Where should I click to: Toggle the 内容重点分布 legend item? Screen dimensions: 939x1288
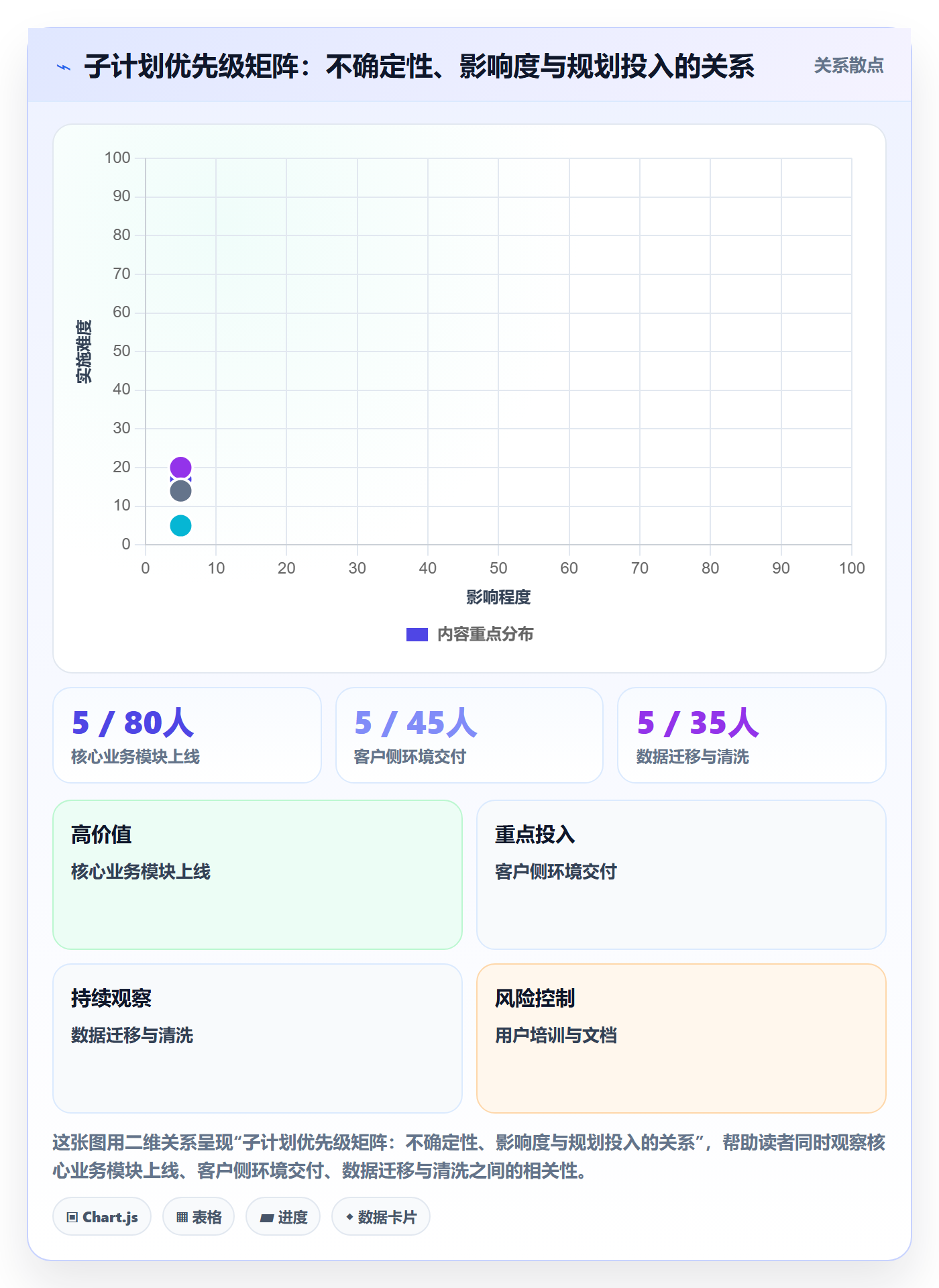pos(469,634)
